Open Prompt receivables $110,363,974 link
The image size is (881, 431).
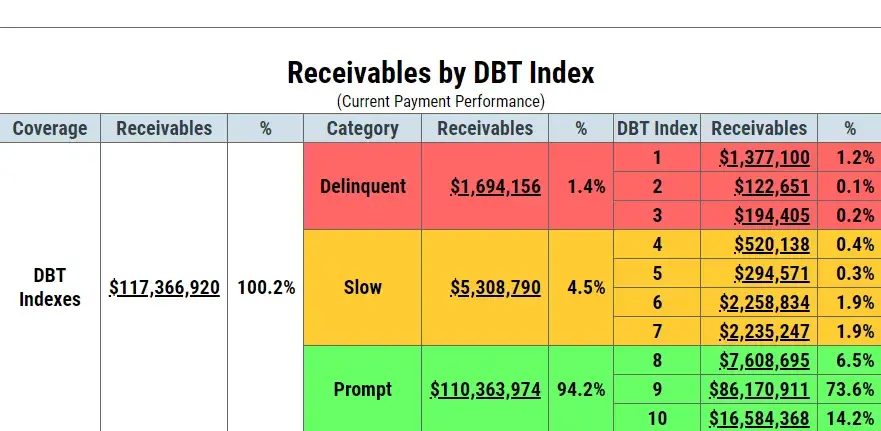coord(485,389)
